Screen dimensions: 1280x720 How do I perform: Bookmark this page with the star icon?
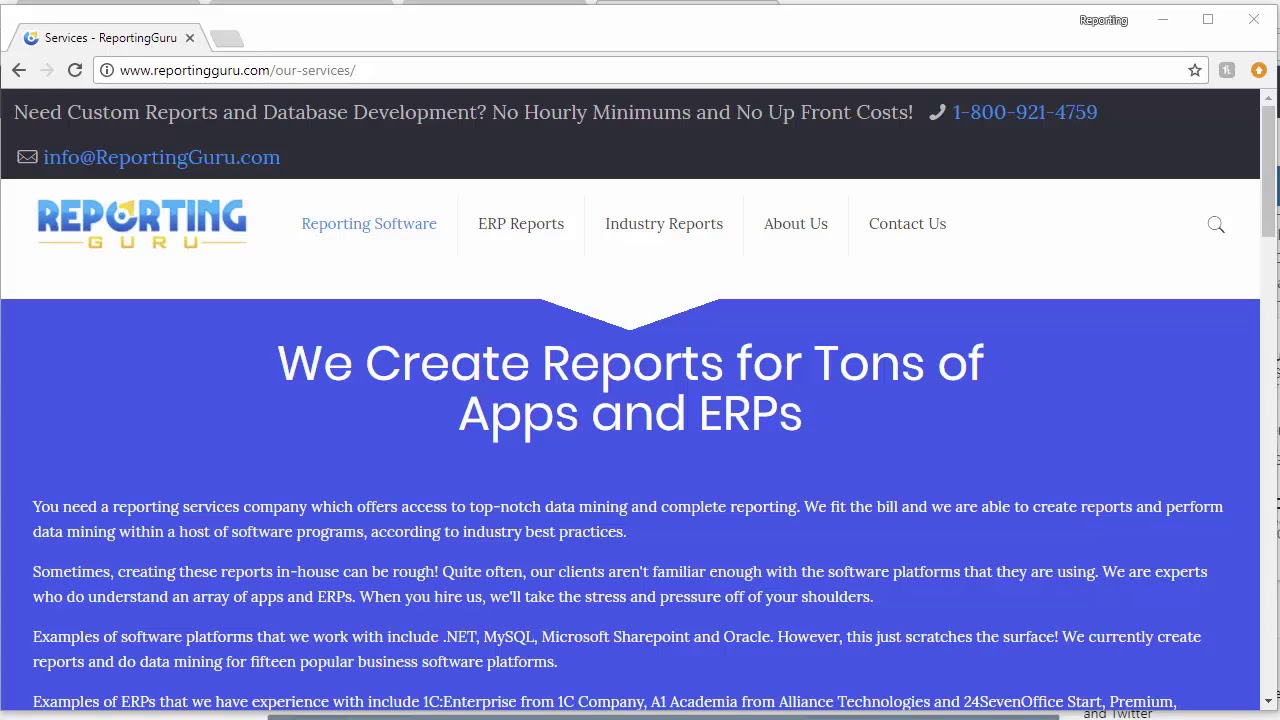click(x=1194, y=70)
